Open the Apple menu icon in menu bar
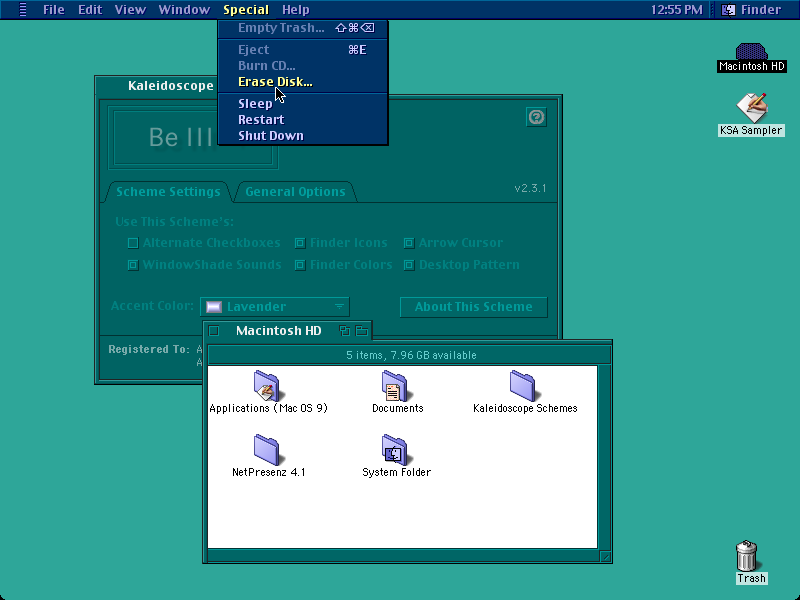This screenshot has height=600, width=800. coord(22,10)
